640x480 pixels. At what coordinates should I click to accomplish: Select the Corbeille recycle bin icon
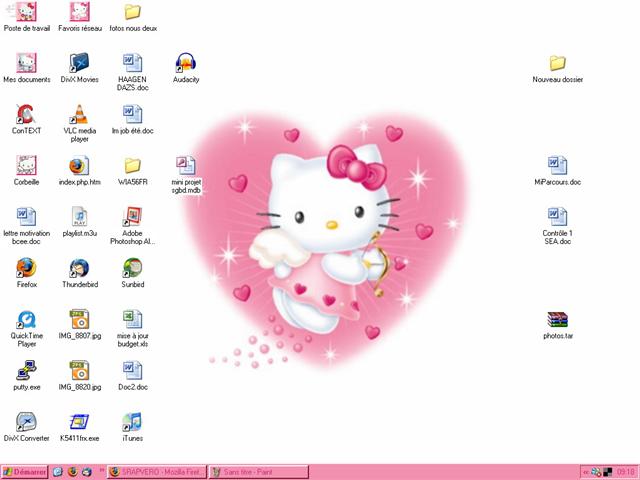point(26,165)
